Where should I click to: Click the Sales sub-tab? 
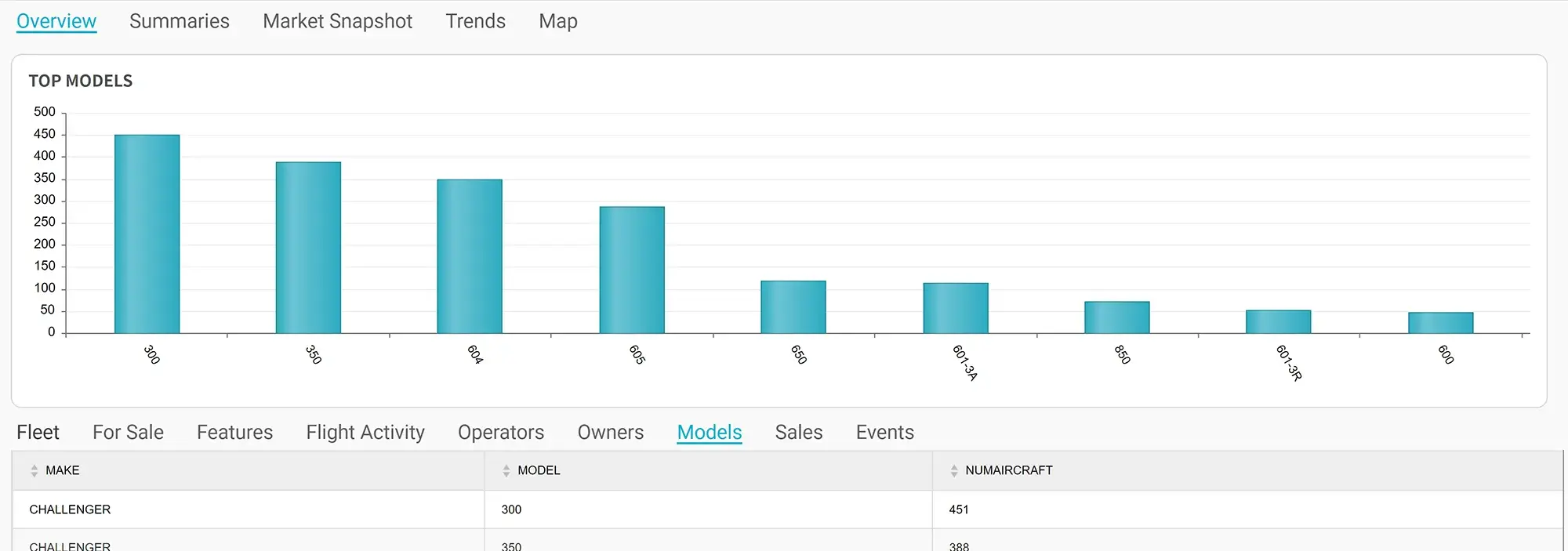coord(798,432)
